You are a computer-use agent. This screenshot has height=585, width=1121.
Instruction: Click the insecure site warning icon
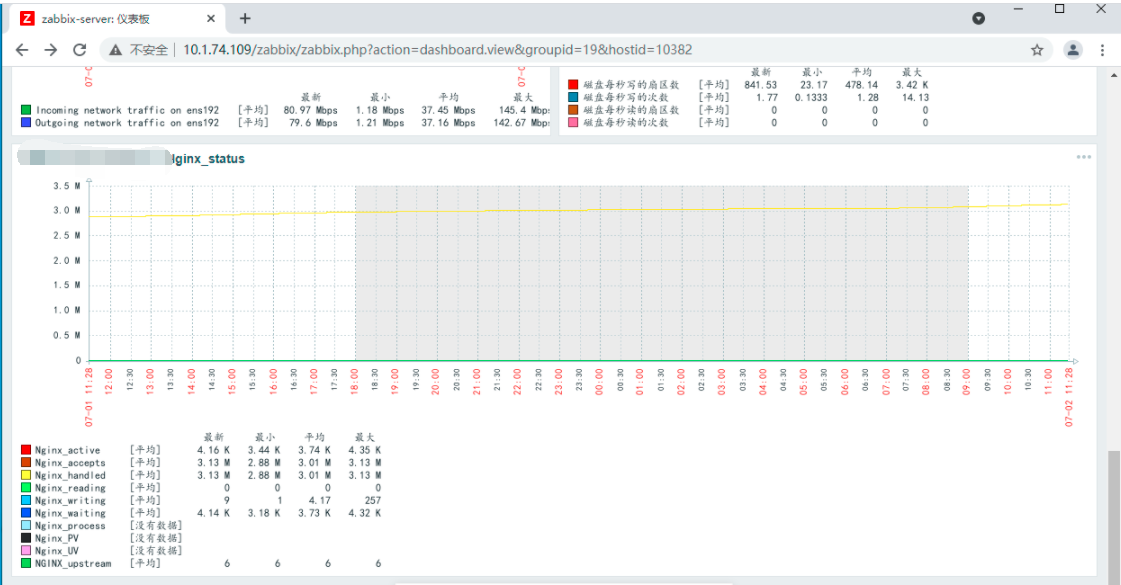point(115,50)
